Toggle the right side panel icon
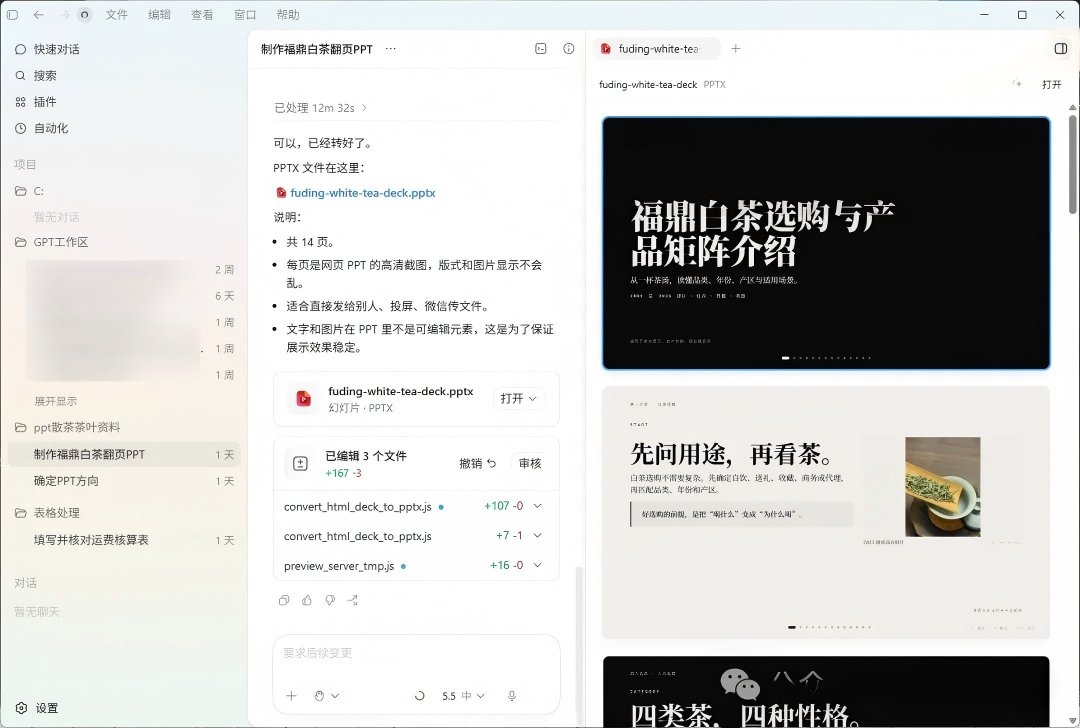1080x728 pixels. click(x=1061, y=48)
